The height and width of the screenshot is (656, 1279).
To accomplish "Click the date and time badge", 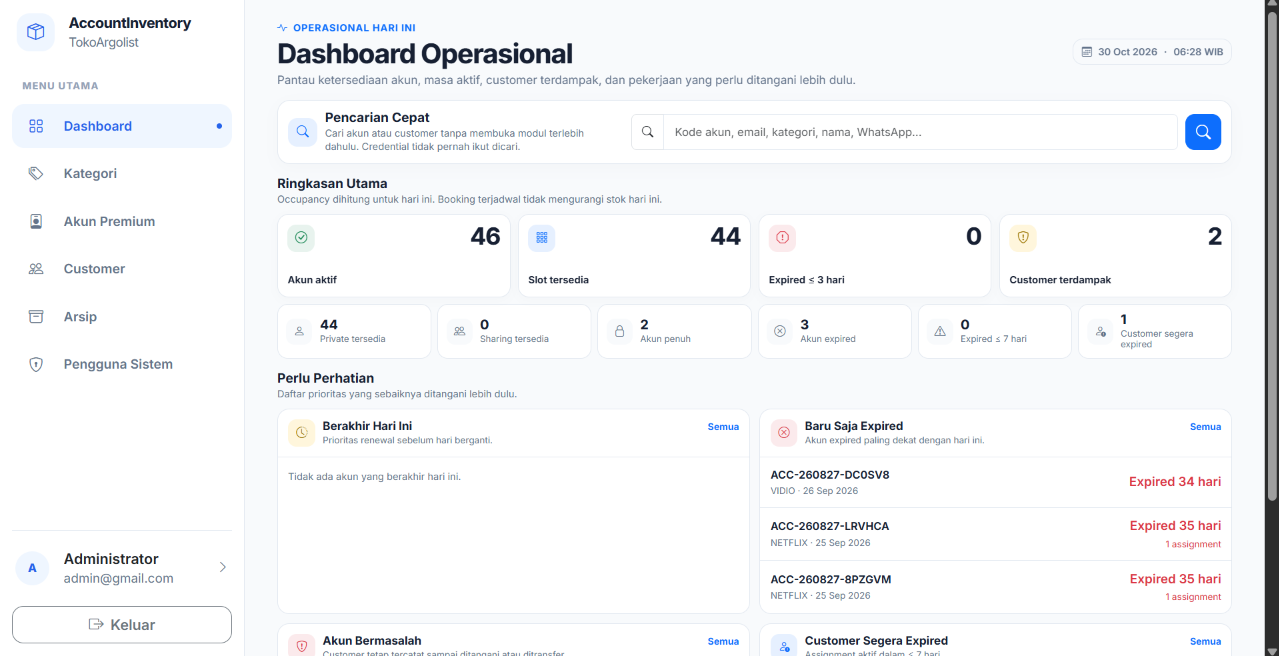I will (1152, 52).
